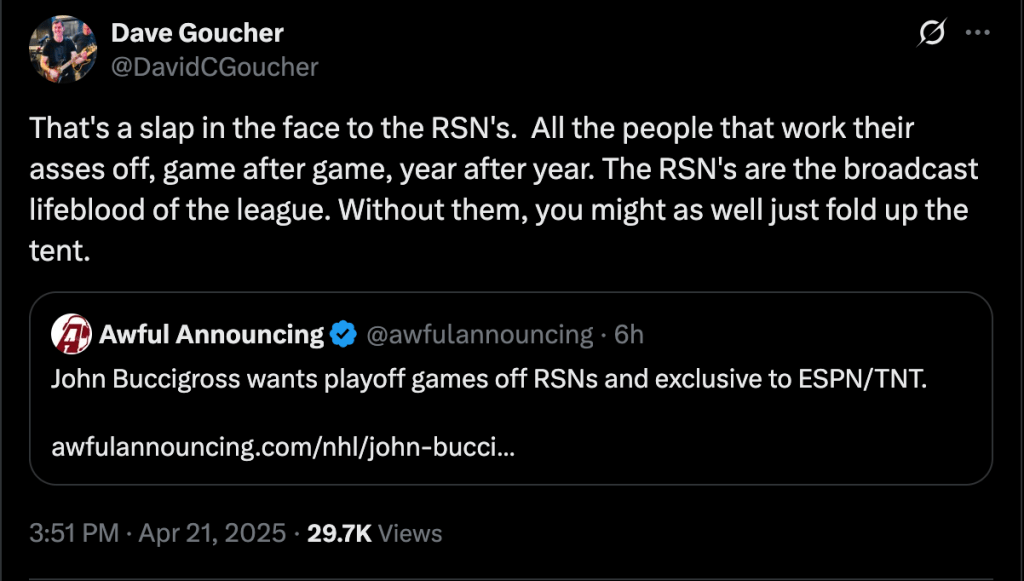The height and width of the screenshot is (581, 1024).
Task: Click the Awful Announcing logo avatar
Action: click(x=73, y=334)
